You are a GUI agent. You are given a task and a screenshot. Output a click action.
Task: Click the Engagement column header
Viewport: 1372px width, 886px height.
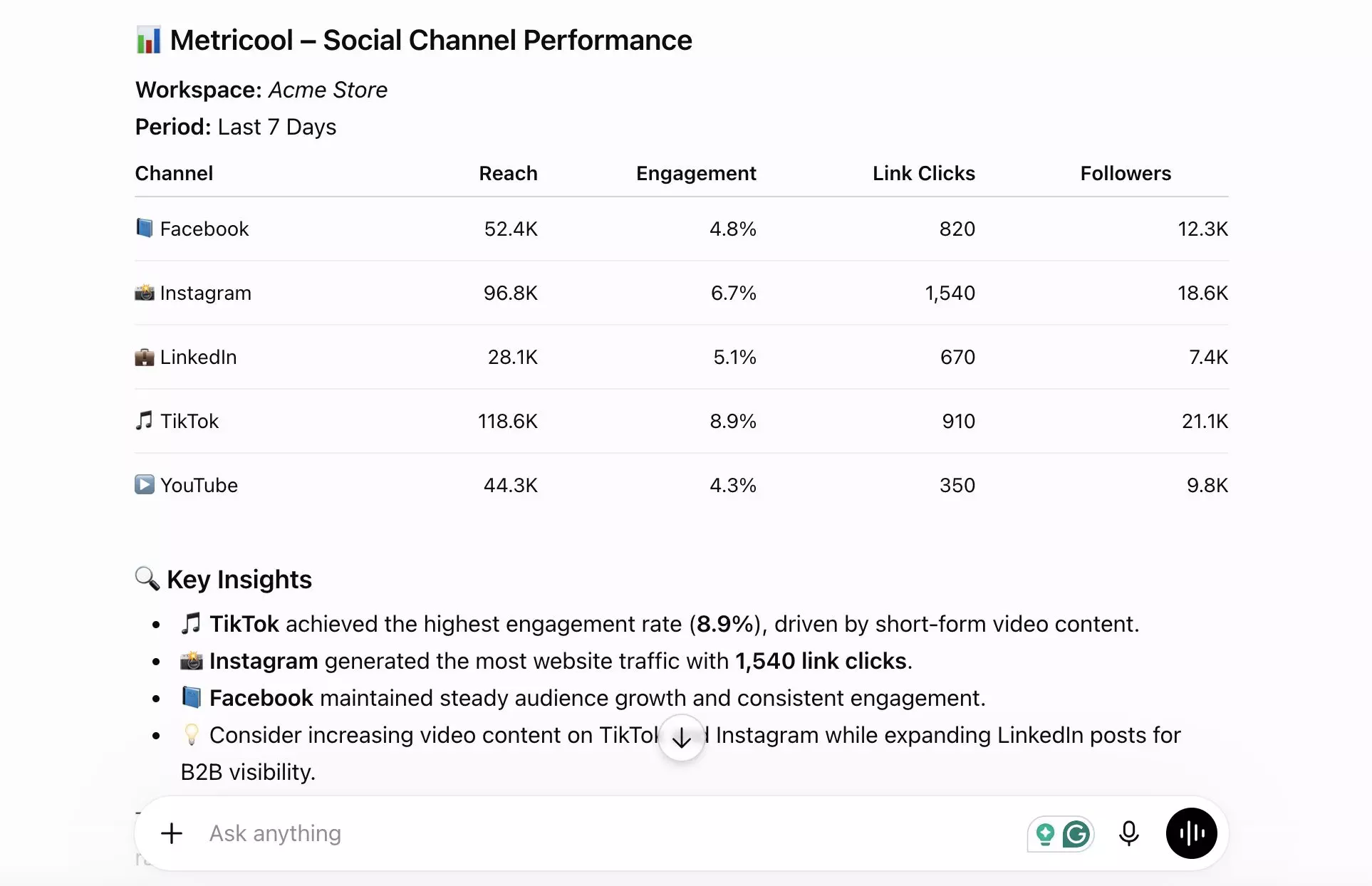[x=696, y=173]
